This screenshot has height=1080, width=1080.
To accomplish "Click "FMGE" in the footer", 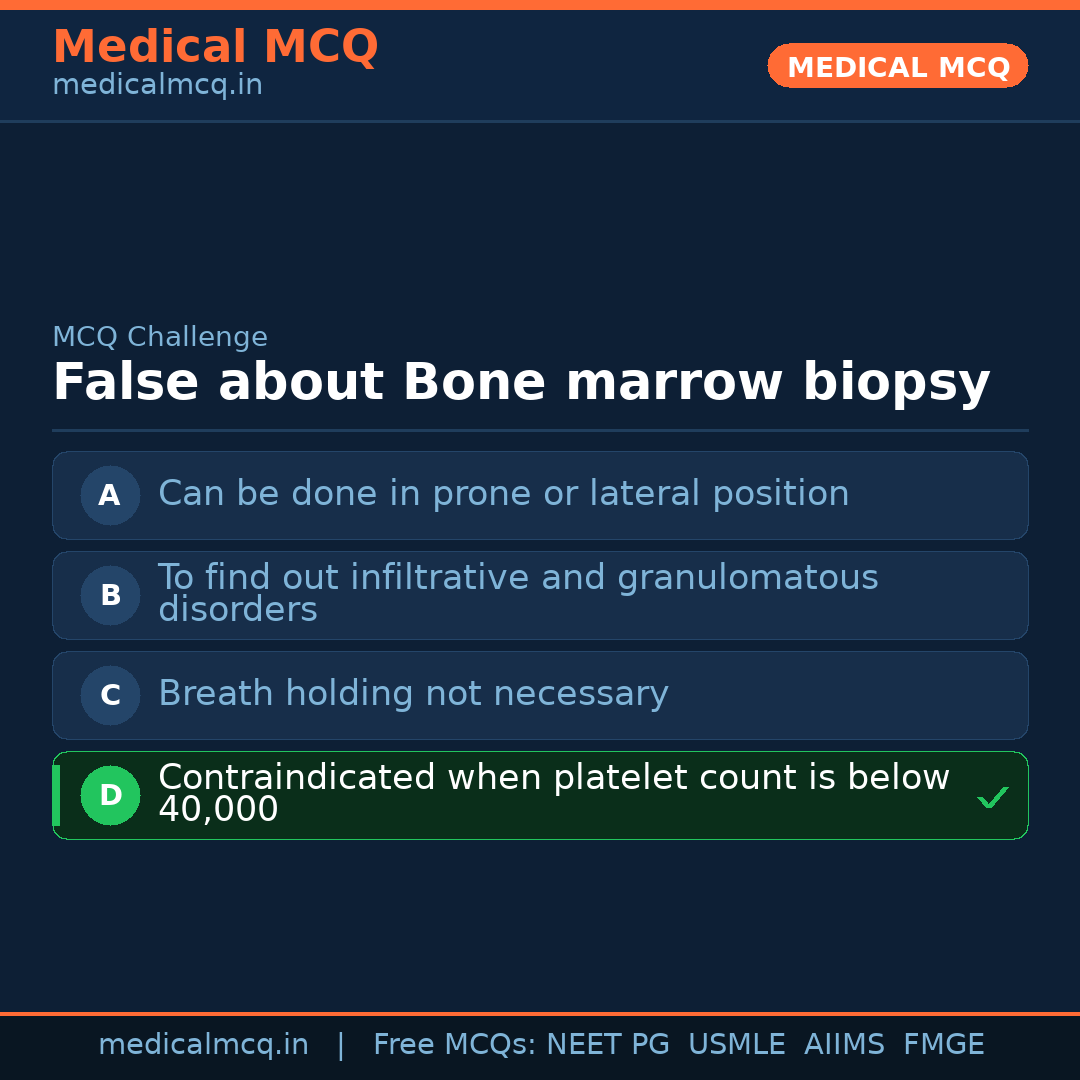I will [x=943, y=1045].
